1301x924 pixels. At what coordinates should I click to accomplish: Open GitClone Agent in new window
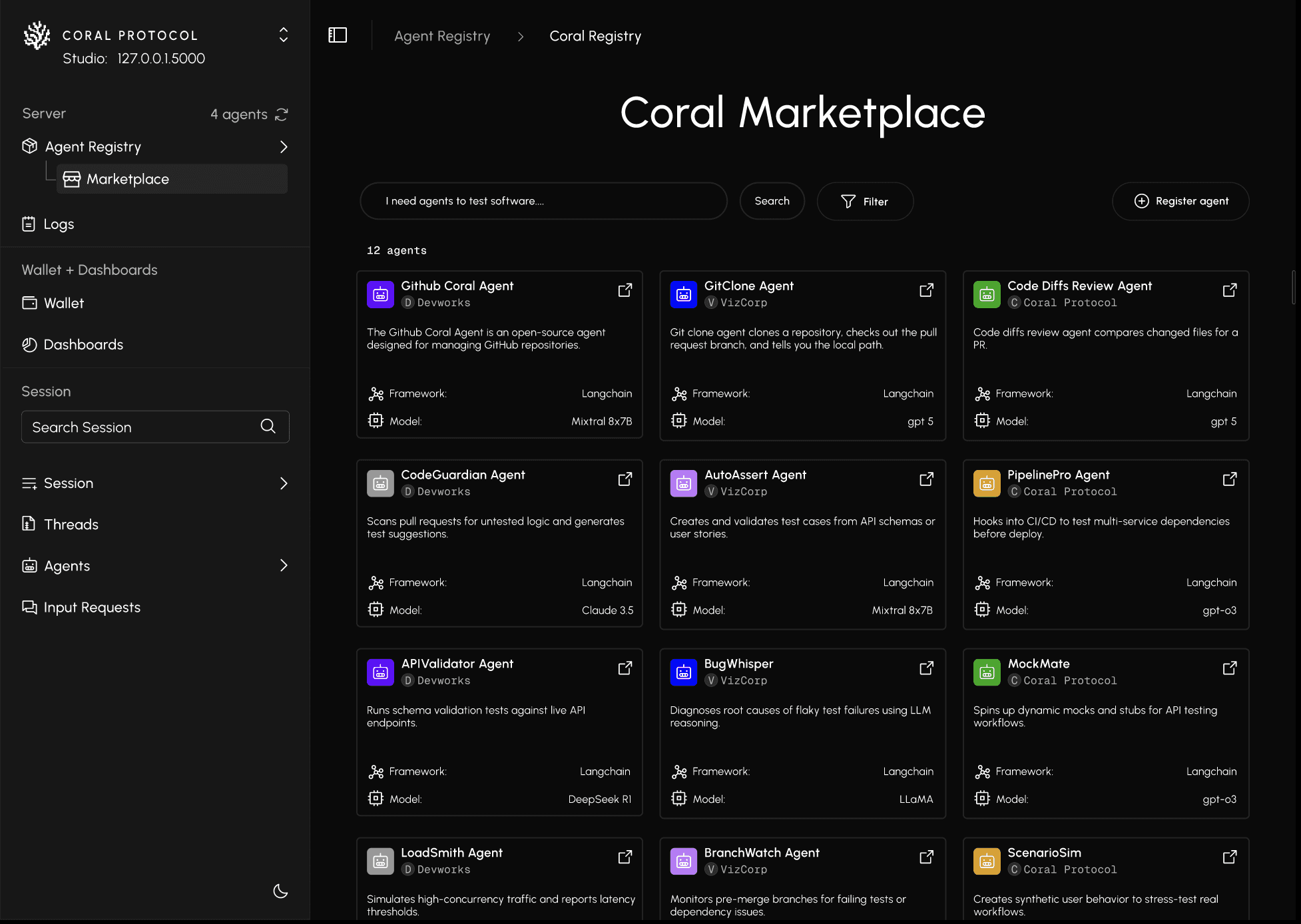click(926, 290)
